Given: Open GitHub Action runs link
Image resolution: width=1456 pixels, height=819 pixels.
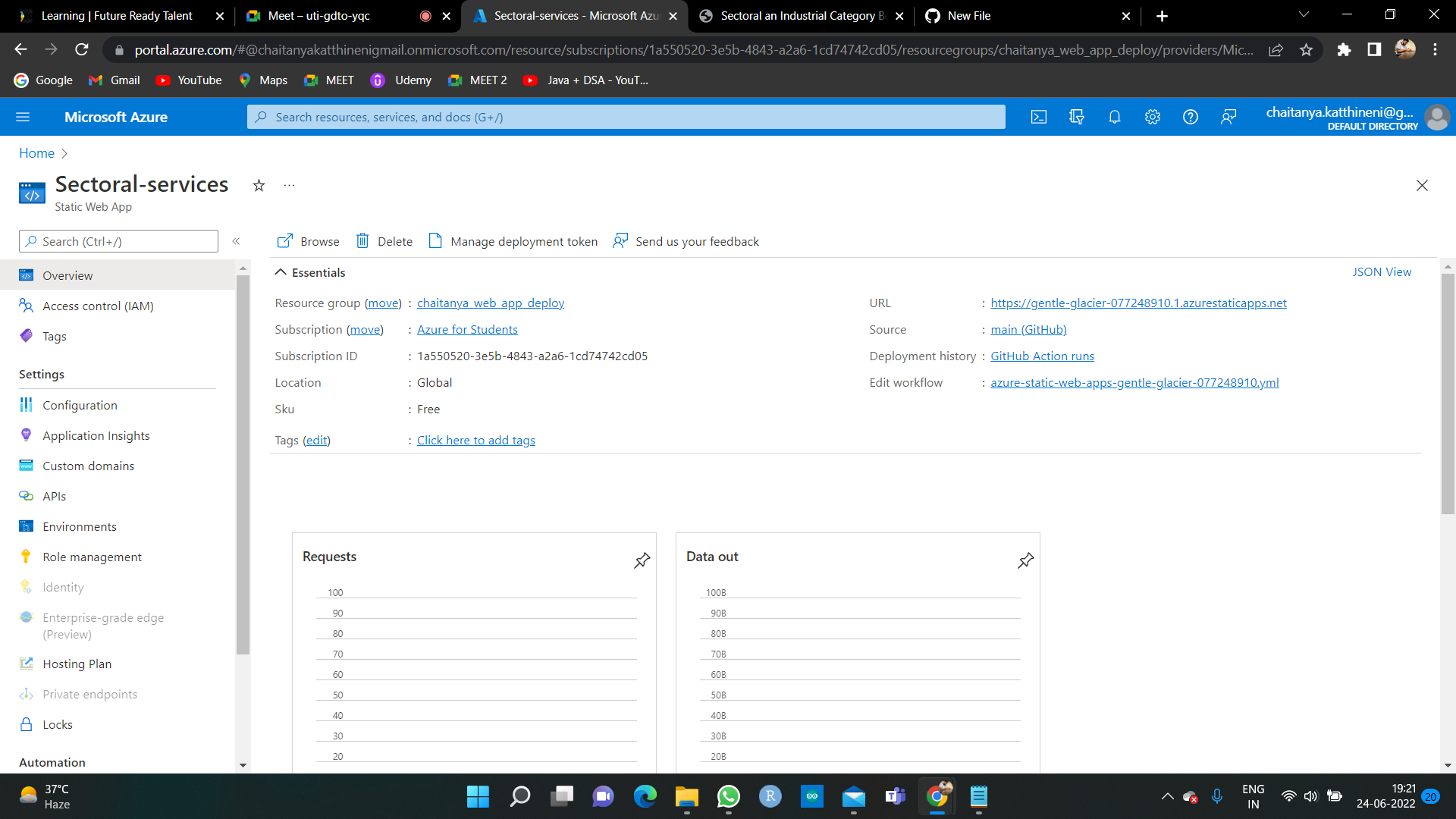Looking at the screenshot, I should tap(1042, 356).
